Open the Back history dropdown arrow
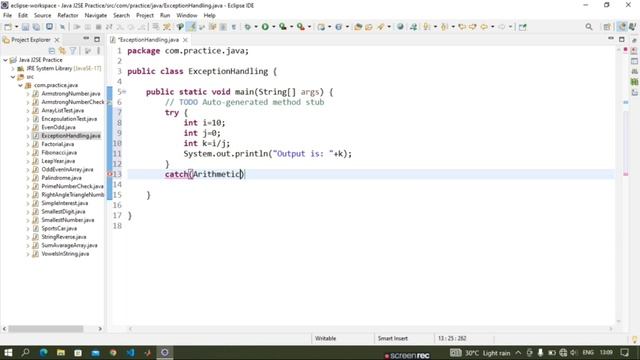 coord(492,27)
